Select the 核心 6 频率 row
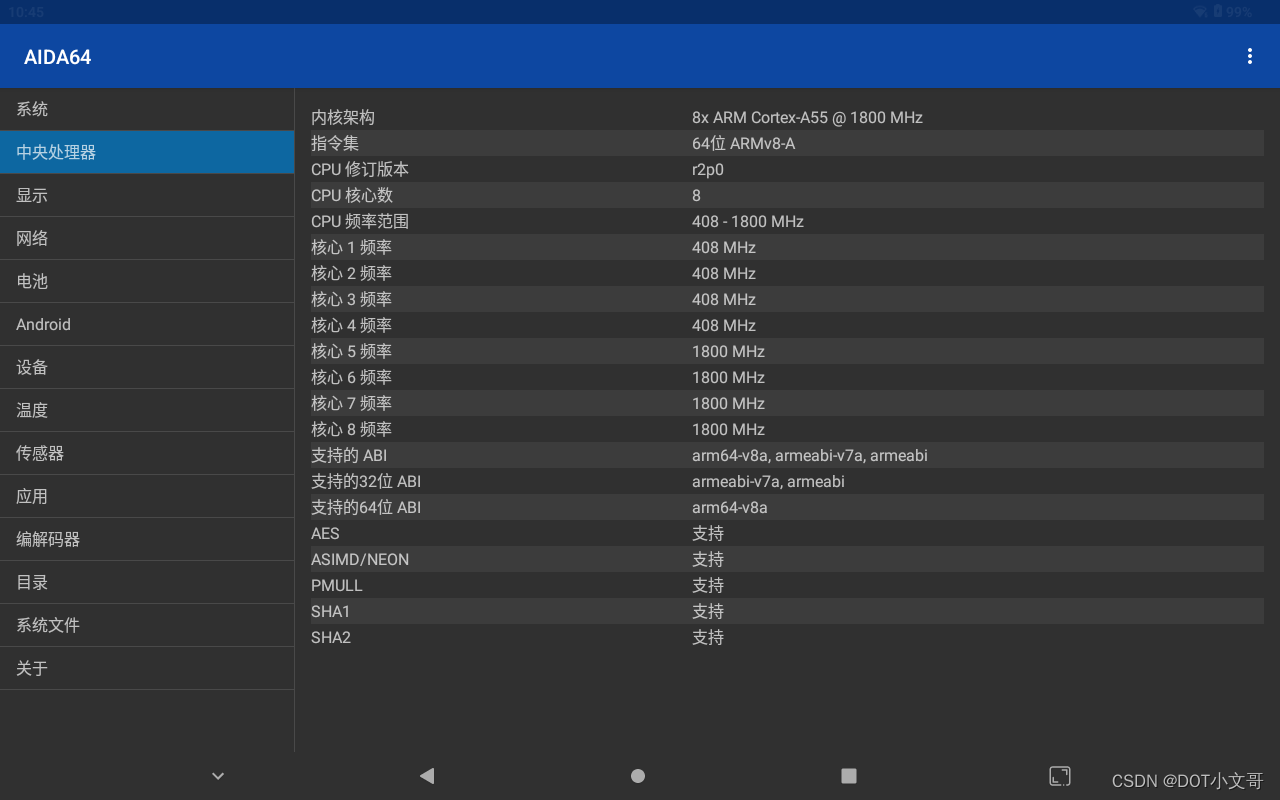Image resolution: width=1280 pixels, height=800 pixels. coord(787,377)
